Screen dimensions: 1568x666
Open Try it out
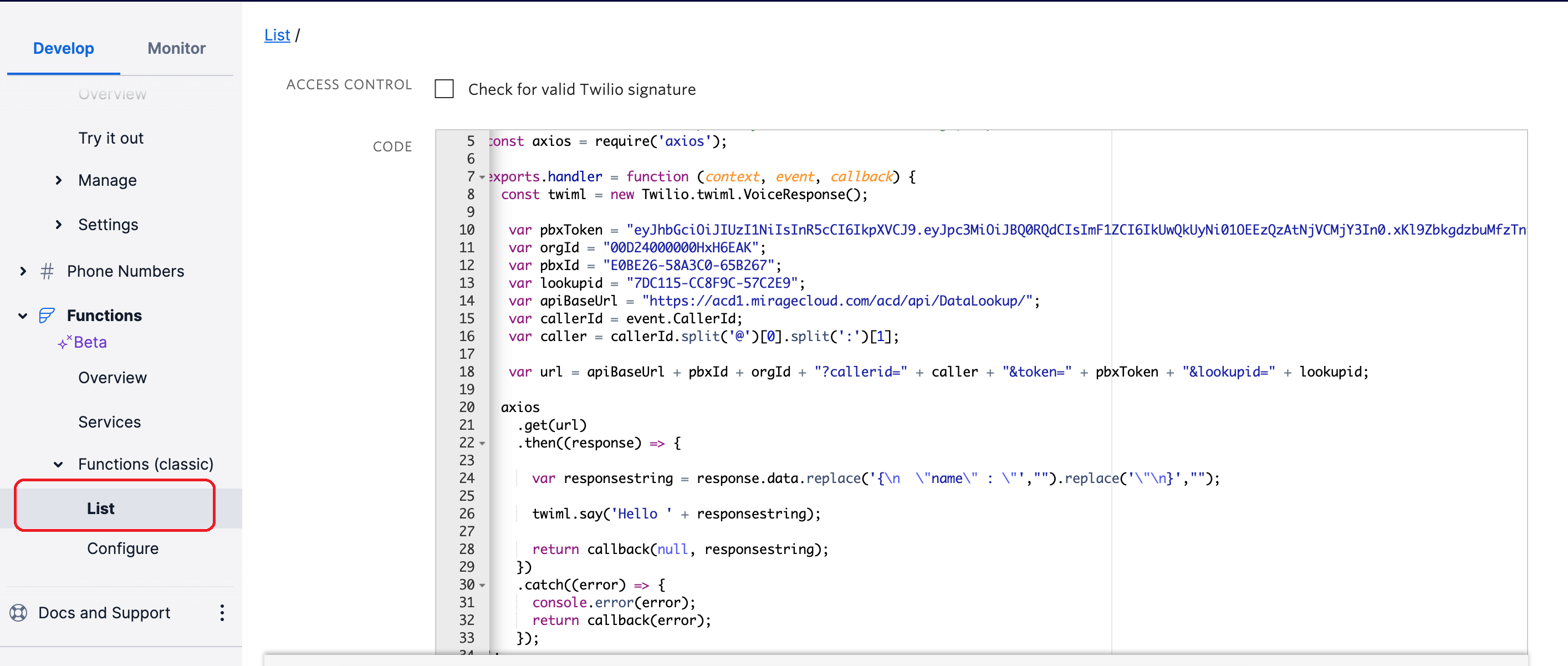pyautogui.click(x=111, y=138)
